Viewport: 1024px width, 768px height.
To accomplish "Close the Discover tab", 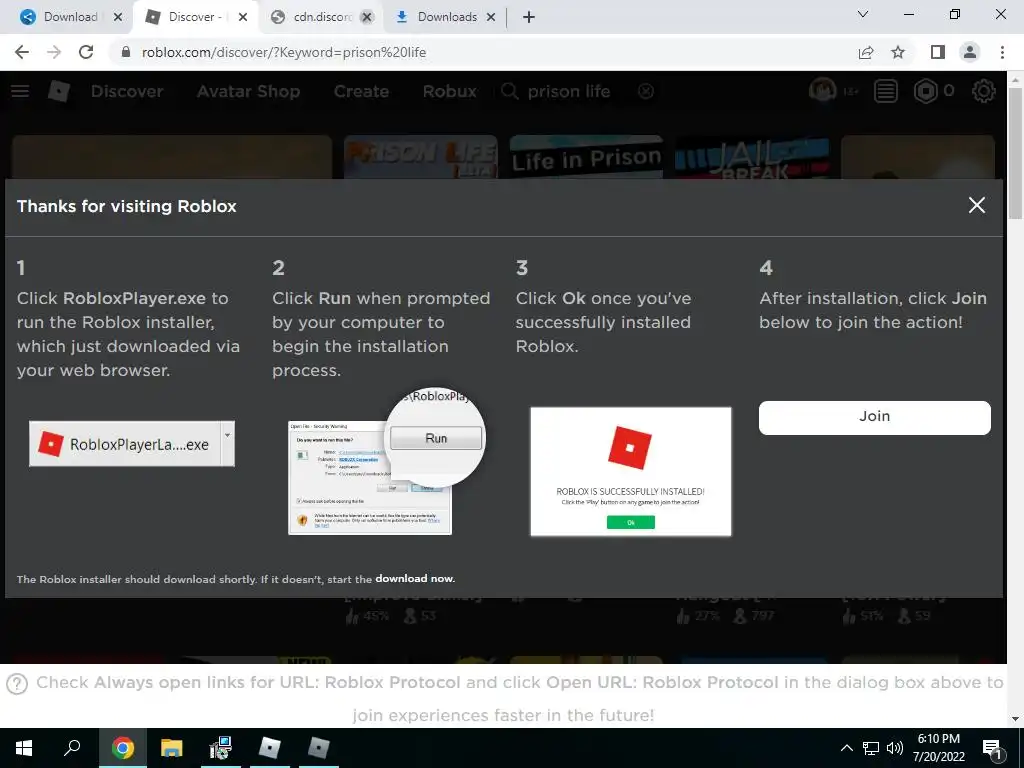I will (243, 17).
